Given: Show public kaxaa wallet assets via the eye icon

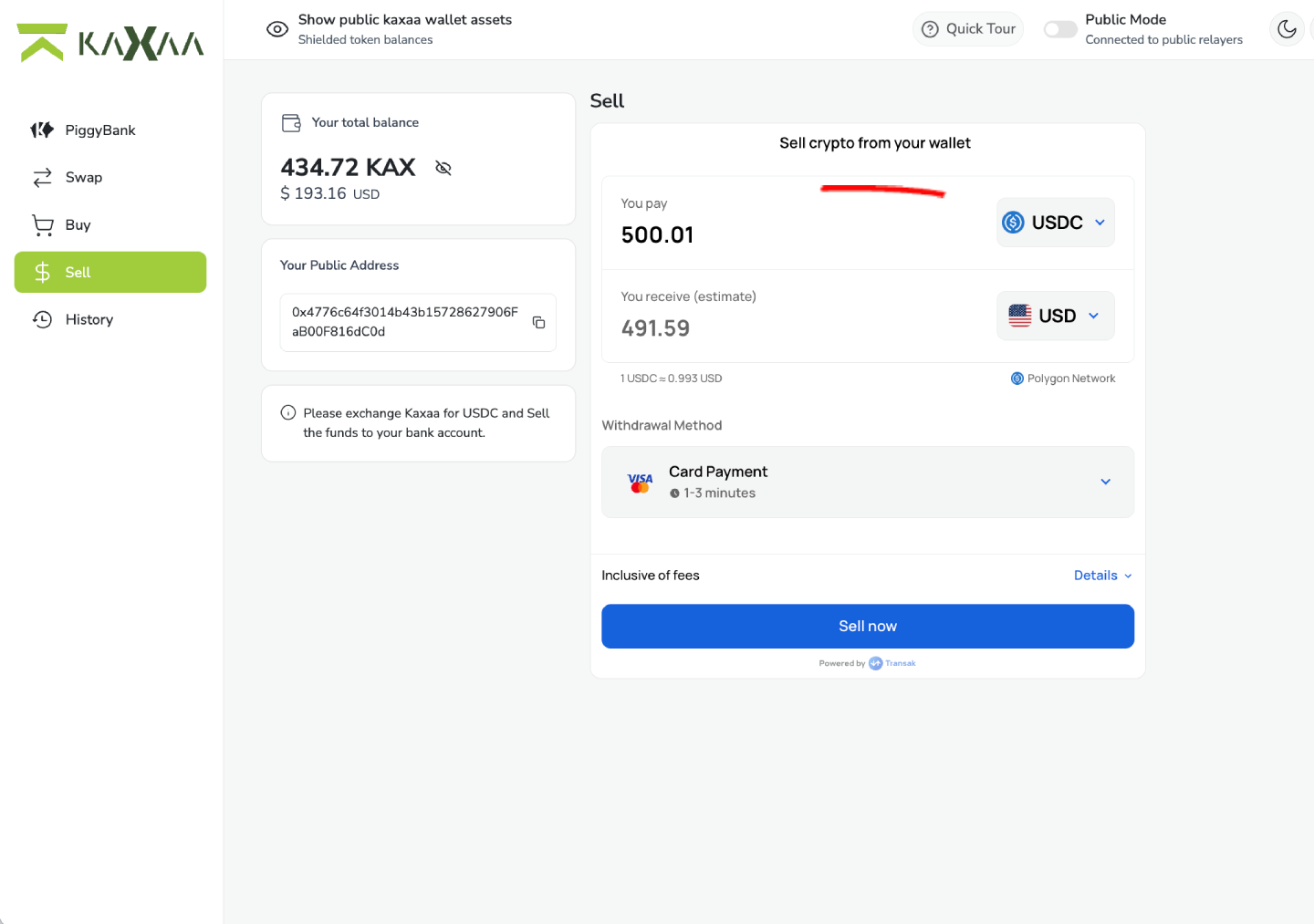Looking at the screenshot, I should pyautogui.click(x=277, y=29).
